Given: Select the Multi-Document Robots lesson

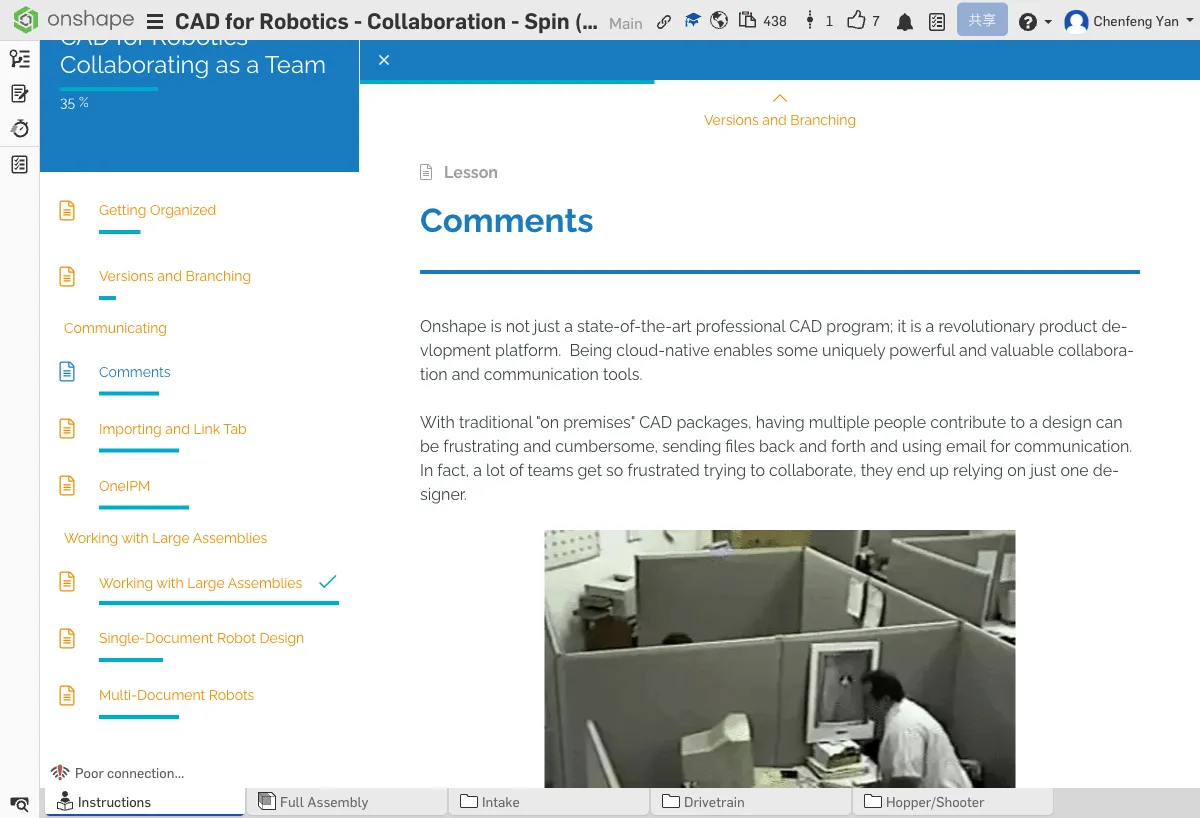Looking at the screenshot, I should [x=176, y=695].
